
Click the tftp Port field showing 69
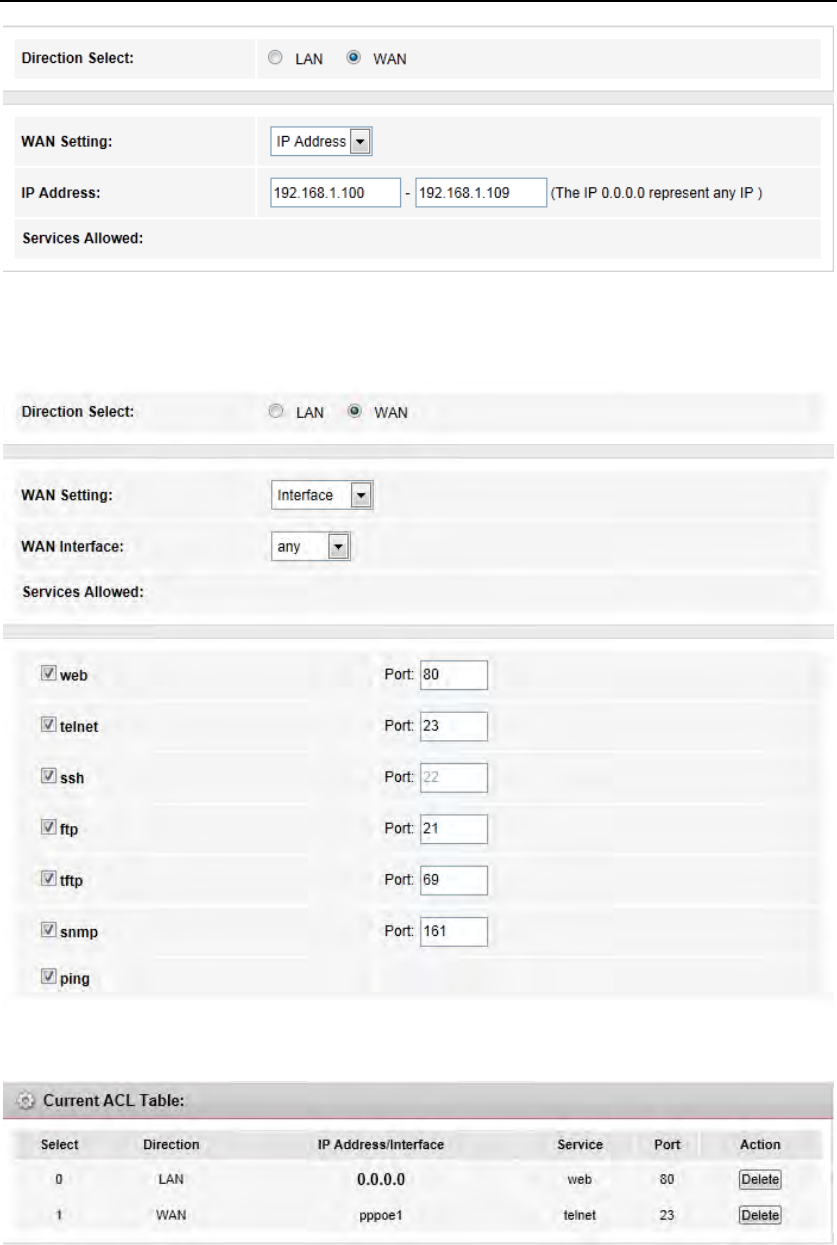point(453,879)
